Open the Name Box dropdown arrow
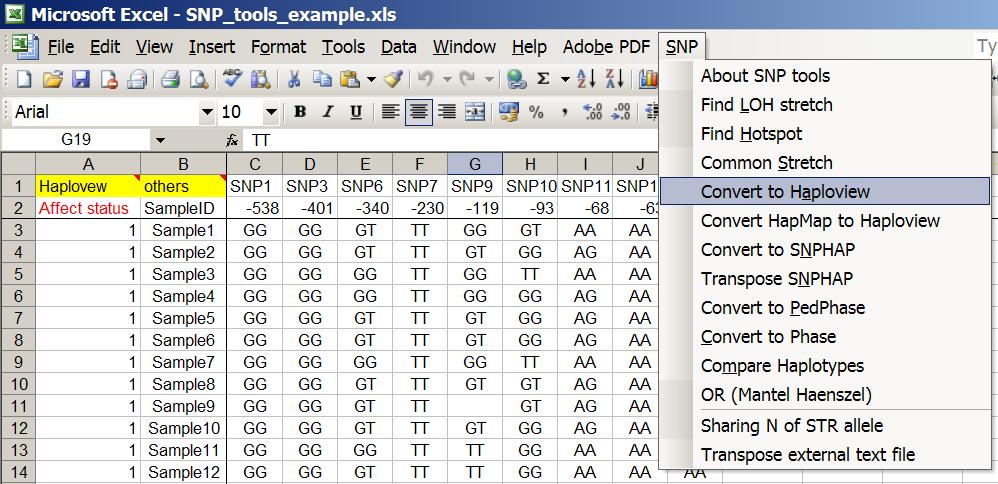 click(160, 140)
